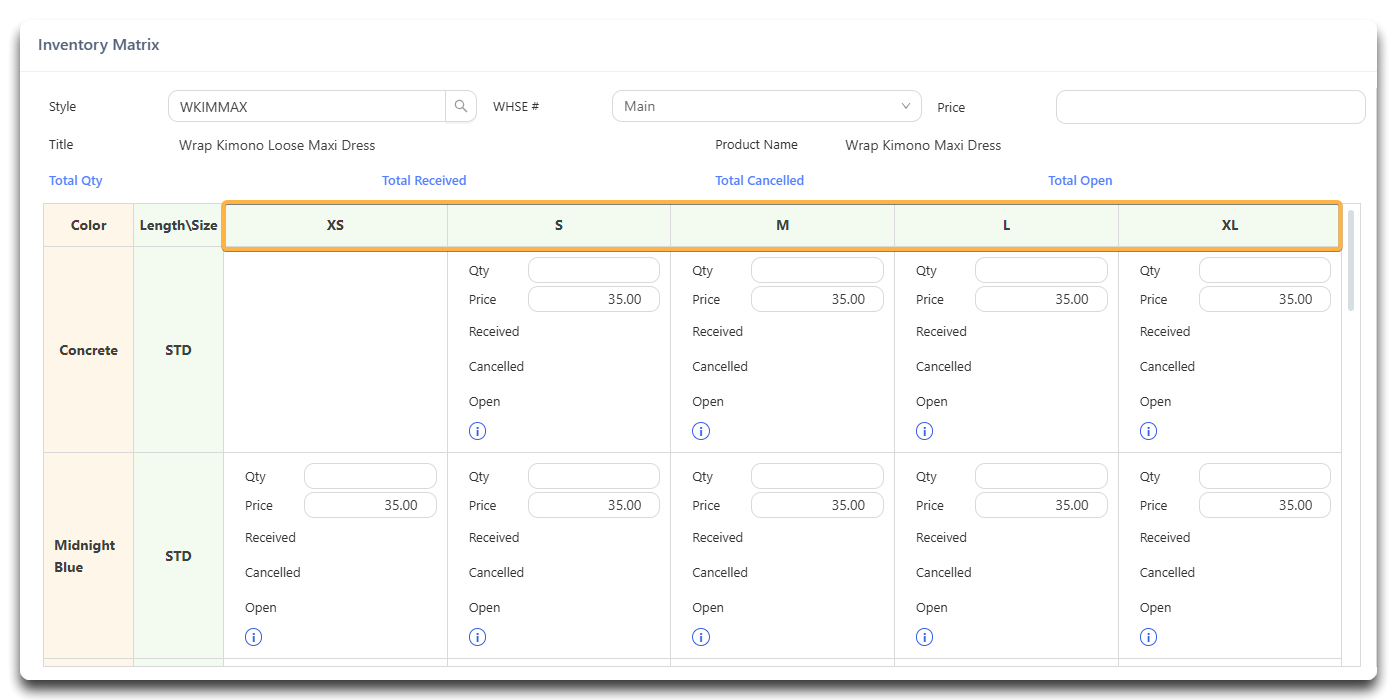
Task: Click Price field for Concrete size XL
Action: click(1265, 299)
